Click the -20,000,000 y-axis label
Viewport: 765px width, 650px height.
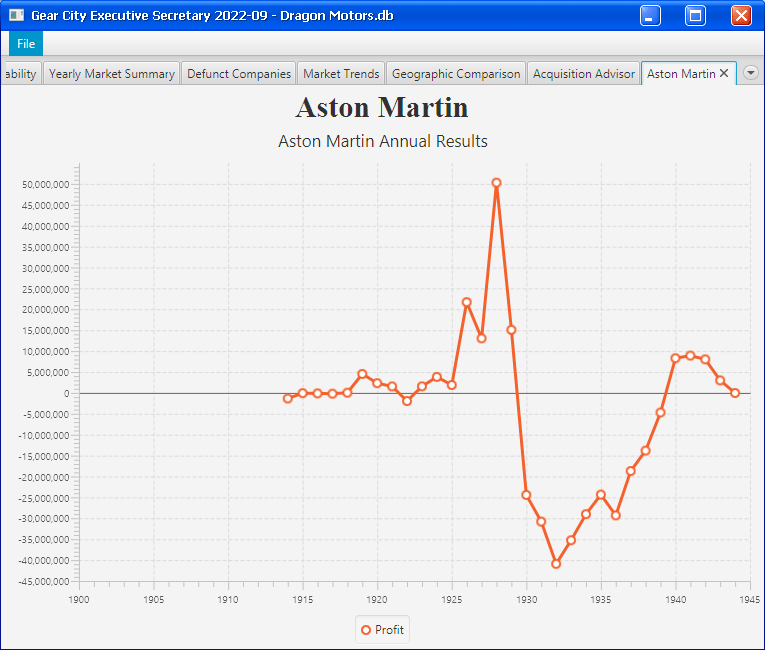click(44, 477)
